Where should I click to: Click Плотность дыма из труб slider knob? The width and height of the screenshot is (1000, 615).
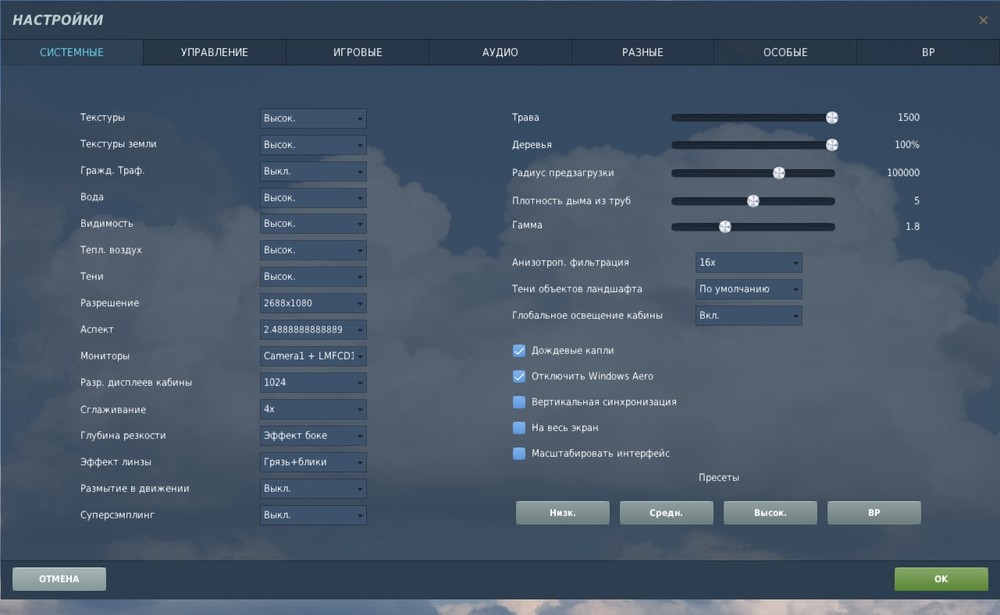point(753,201)
